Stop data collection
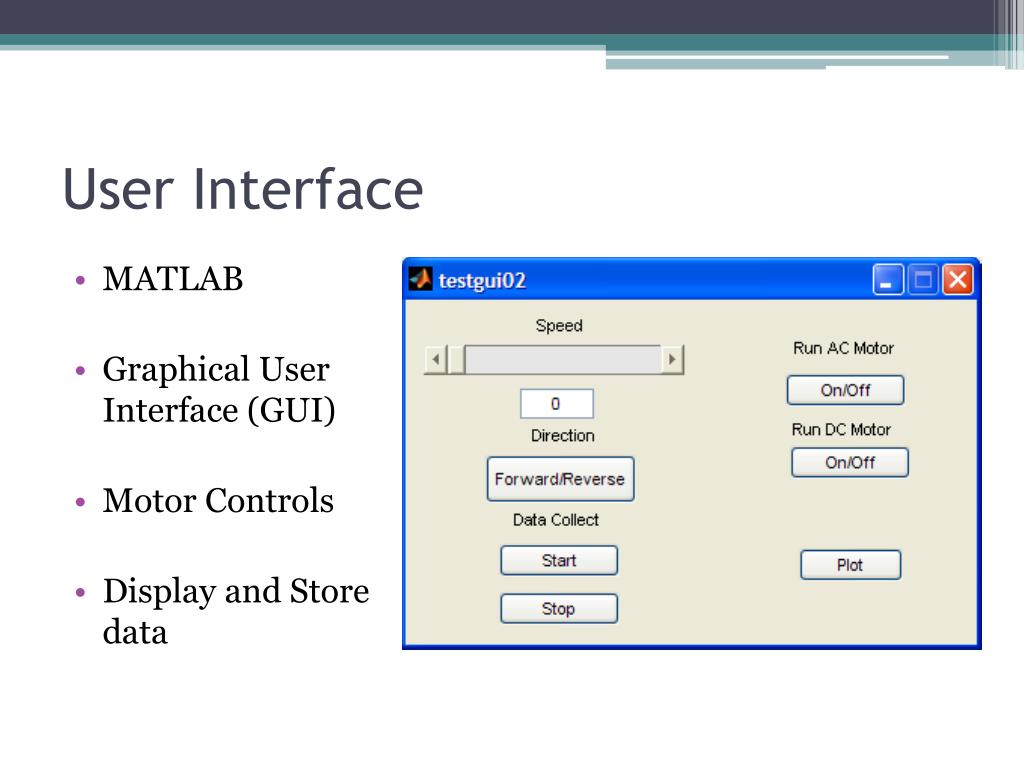Image resolution: width=1024 pixels, height=768 pixels. pyautogui.click(x=559, y=609)
